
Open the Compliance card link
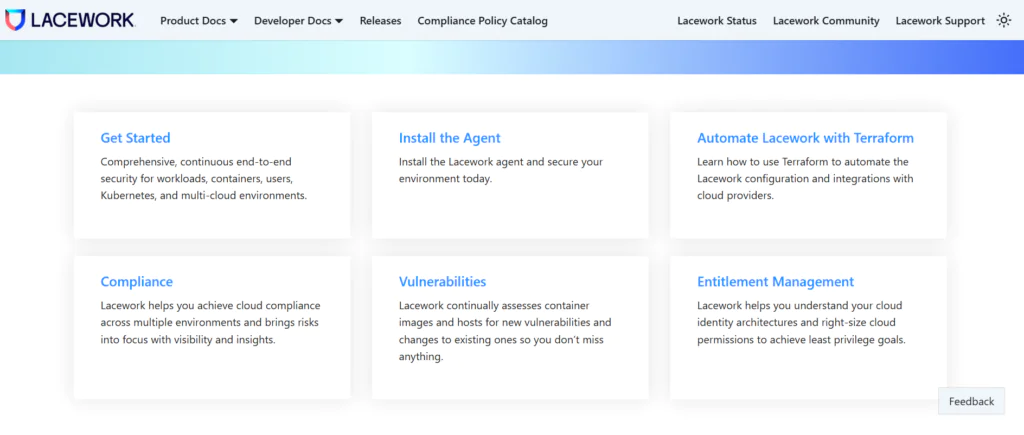136,282
